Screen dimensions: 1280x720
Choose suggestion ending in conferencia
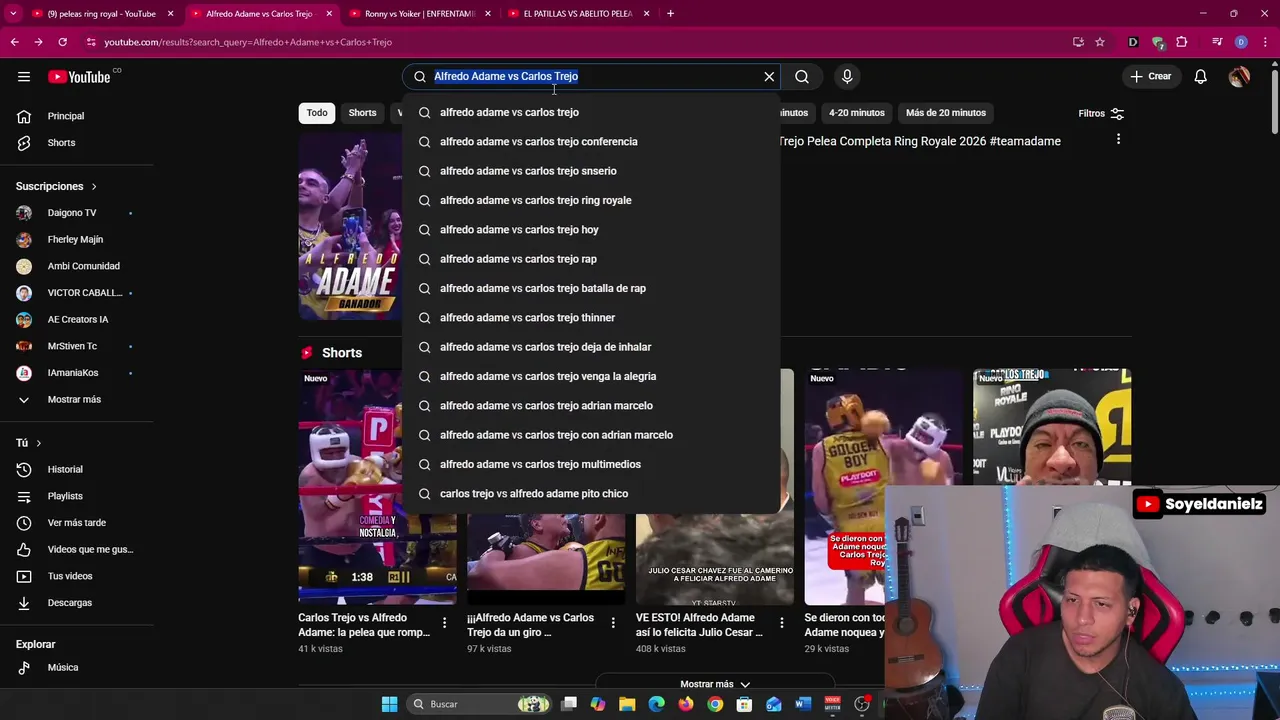[x=591, y=142]
